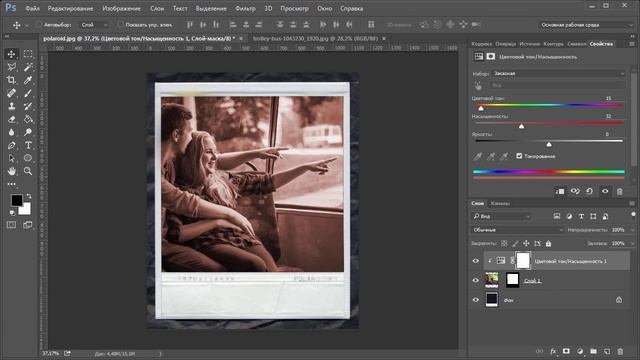Toggle Show Transform Controls checkbox
The height and width of the screenshot is (360, 640).
pyautogui.click(x=120, y=24)
